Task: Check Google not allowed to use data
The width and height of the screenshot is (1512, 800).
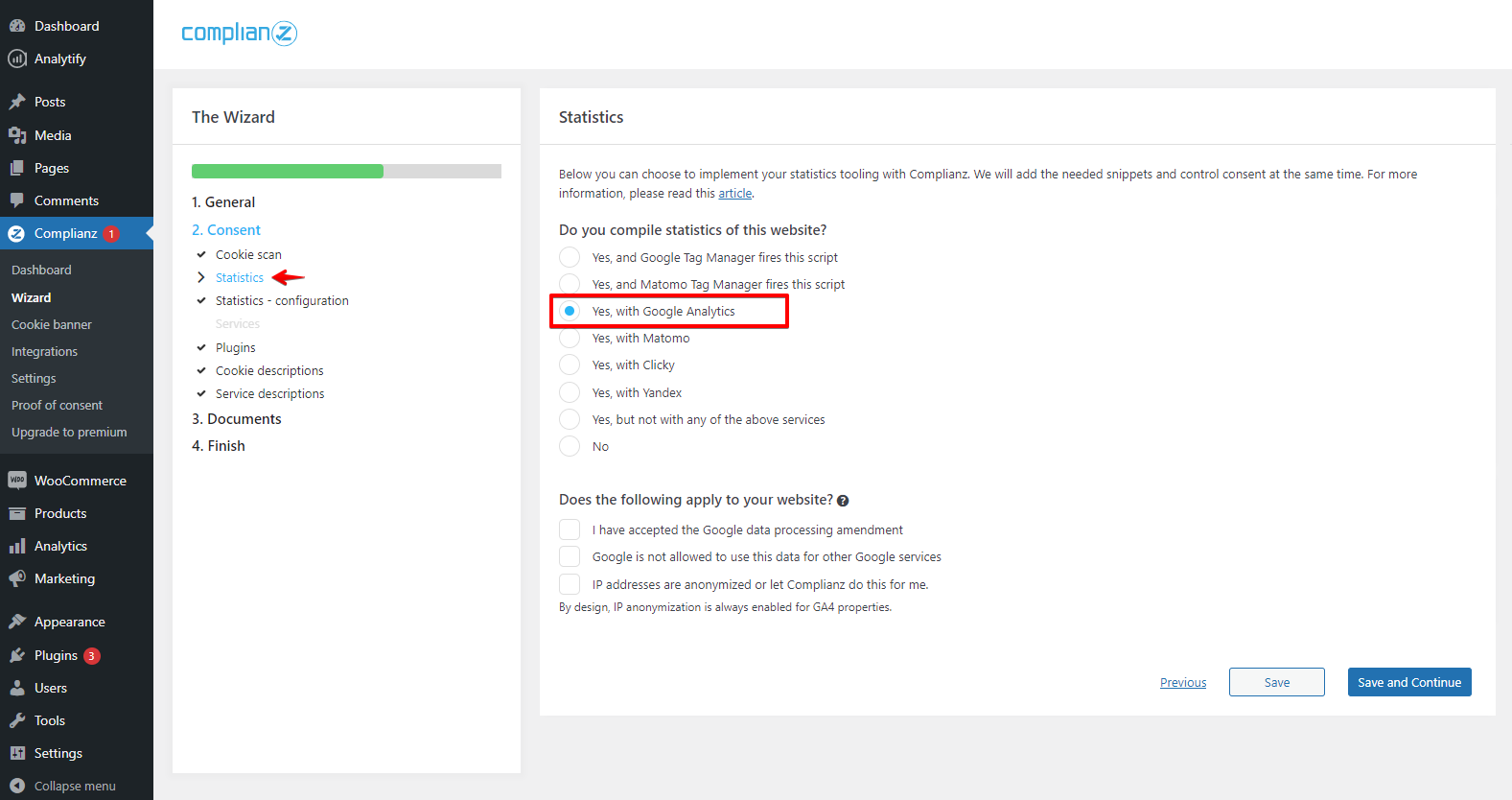Action: (x=570, y=556)
